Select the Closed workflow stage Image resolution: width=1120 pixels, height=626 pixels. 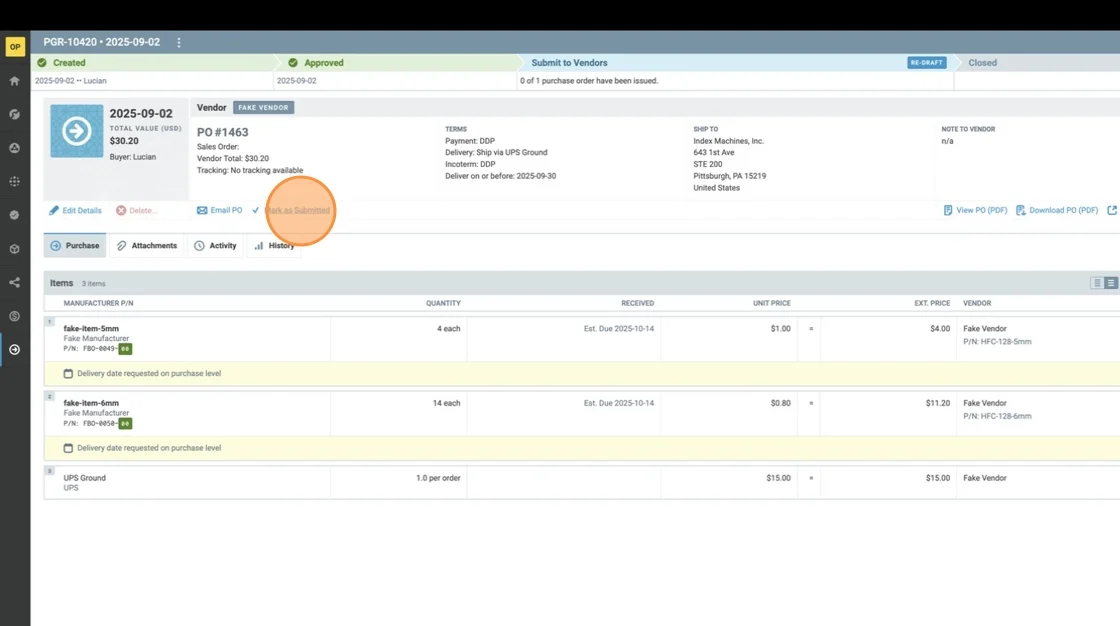click(x=982, y=63)
